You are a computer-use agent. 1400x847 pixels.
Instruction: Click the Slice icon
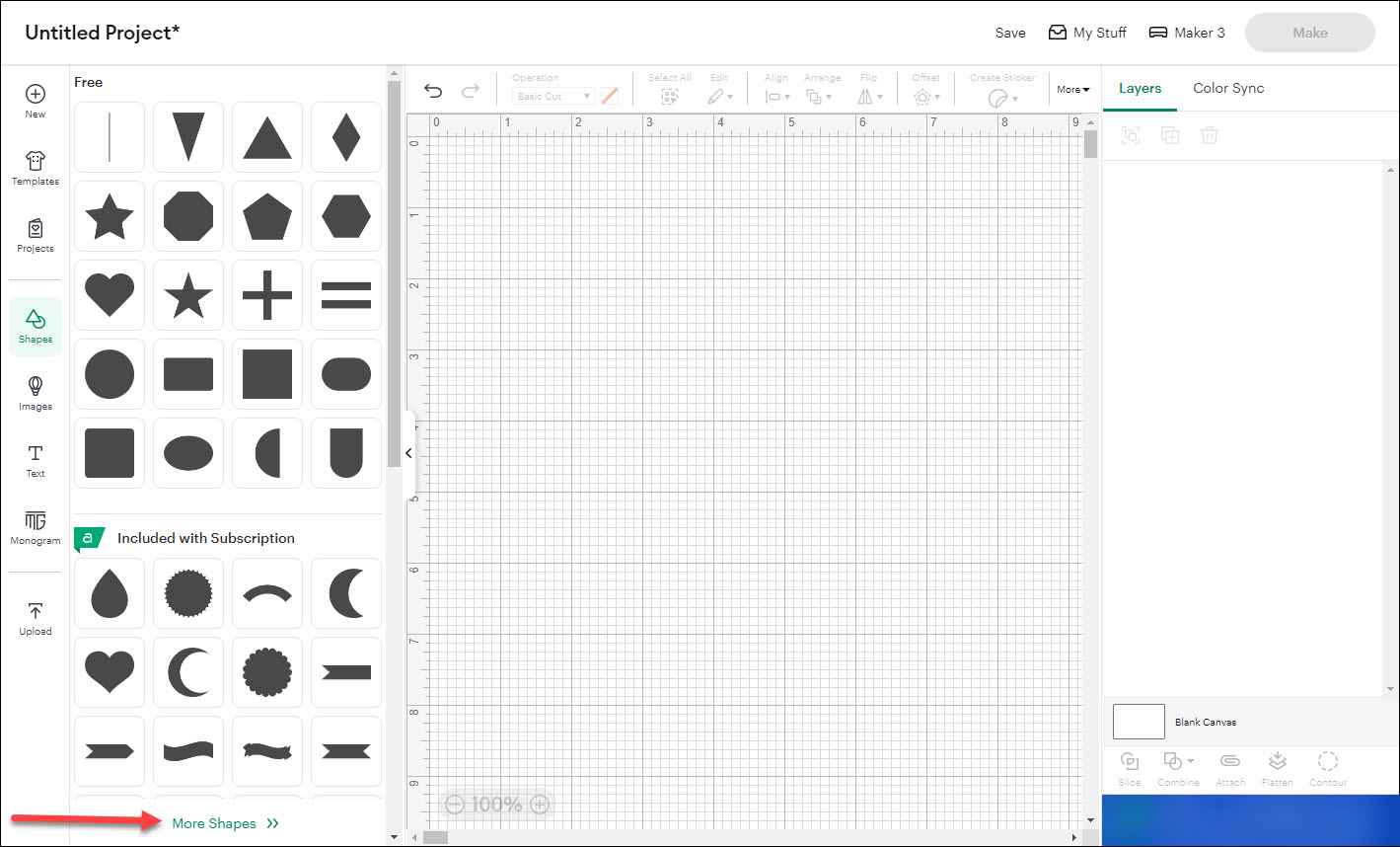1129,768
